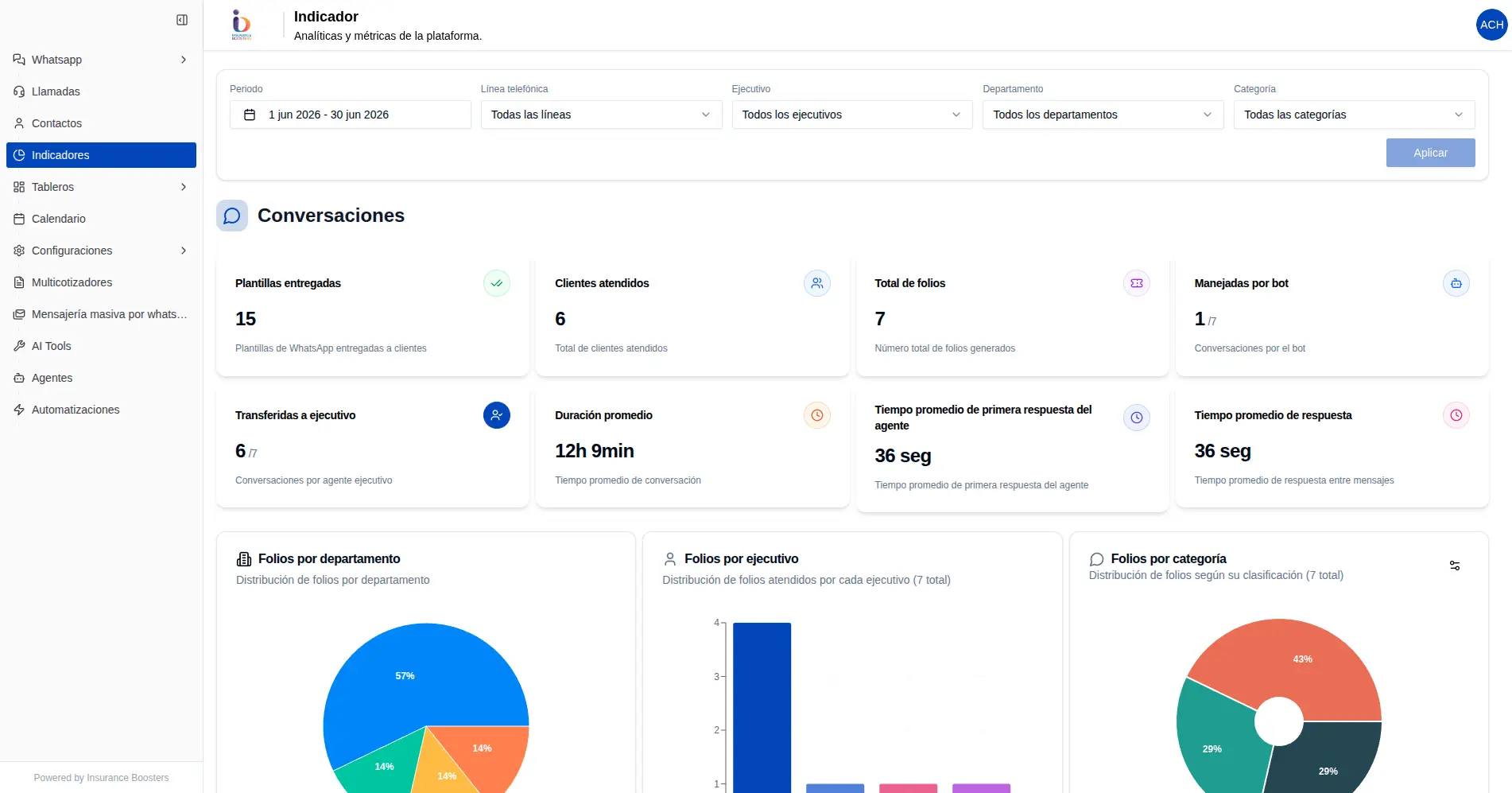Open Contactos menu item
The image size is (1512, 793).
tap(101, 123)
